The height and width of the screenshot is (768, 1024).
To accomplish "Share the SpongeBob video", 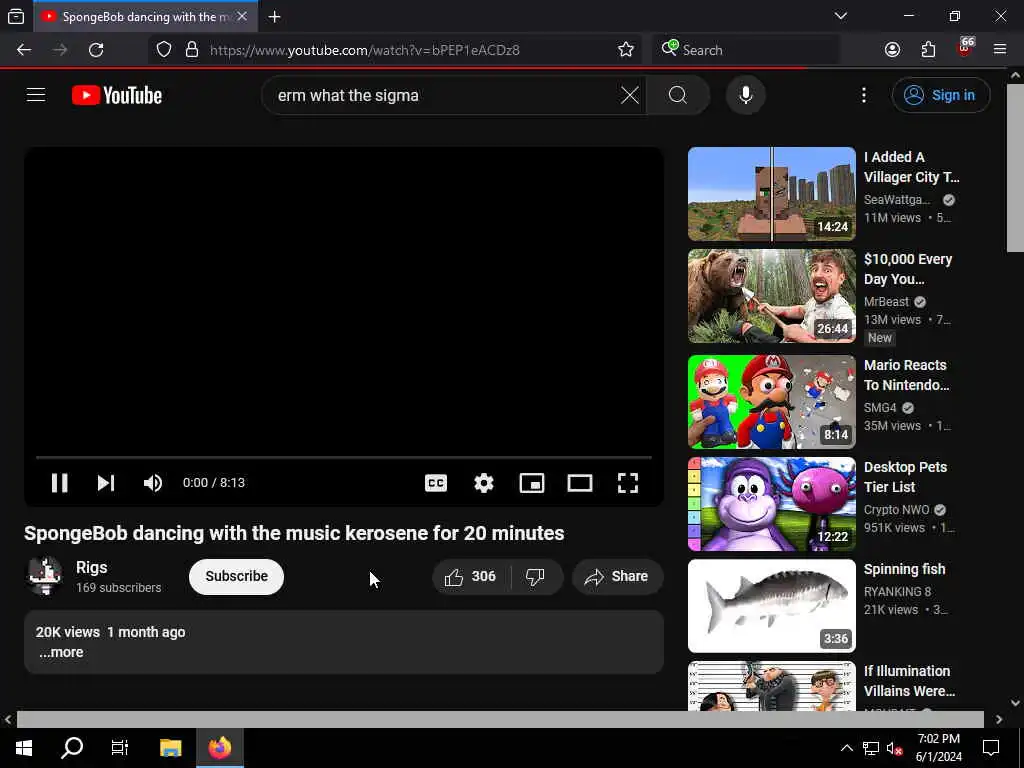I will pyautogui.click(x=617, y=576).
